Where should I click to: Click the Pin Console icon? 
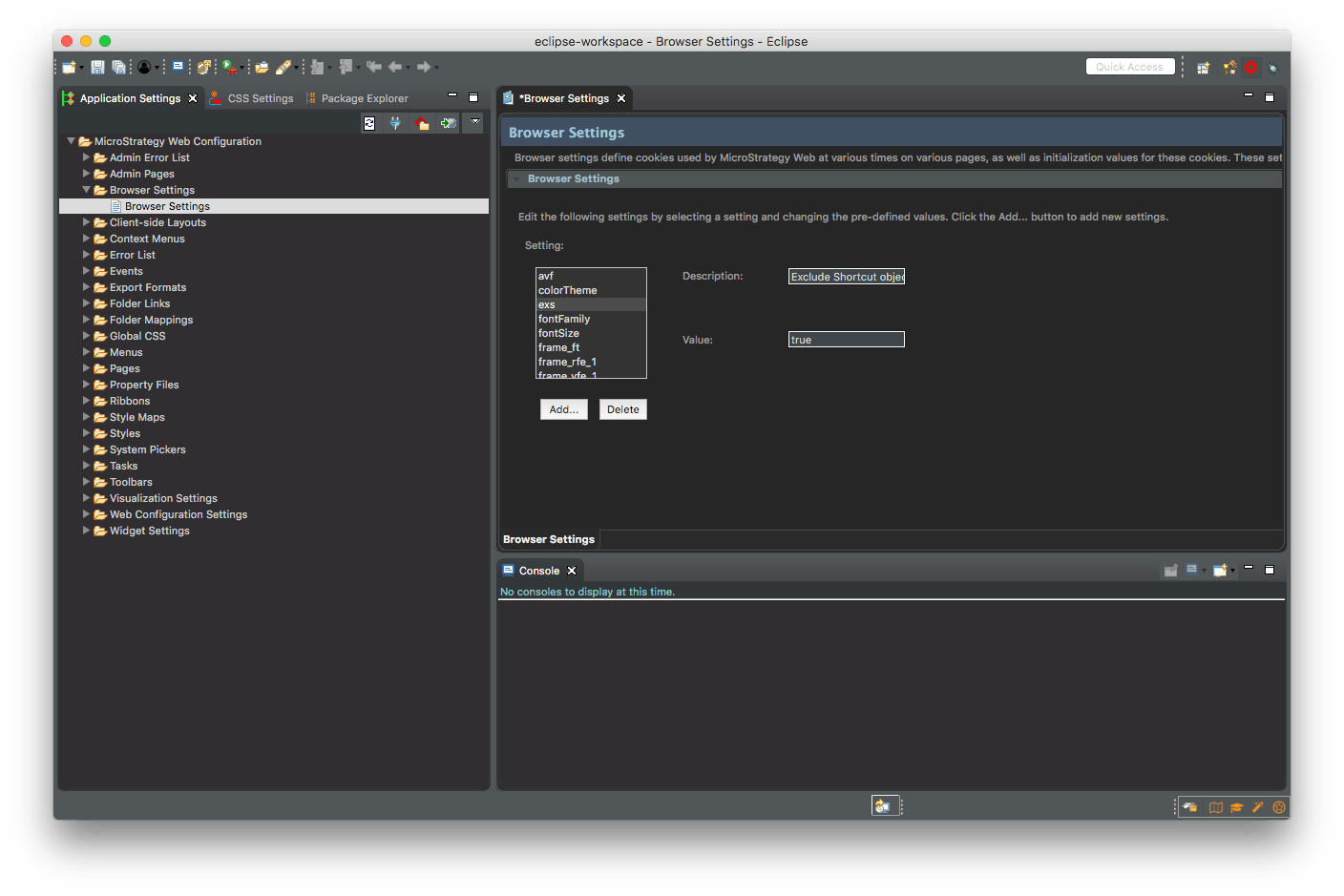tap(1170, 570)
